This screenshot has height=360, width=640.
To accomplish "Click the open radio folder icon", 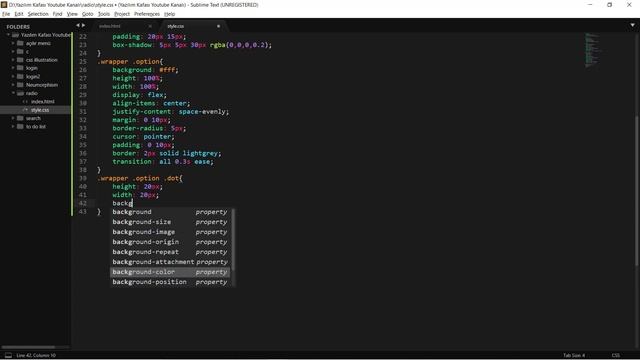I will [x=20, y=93].
